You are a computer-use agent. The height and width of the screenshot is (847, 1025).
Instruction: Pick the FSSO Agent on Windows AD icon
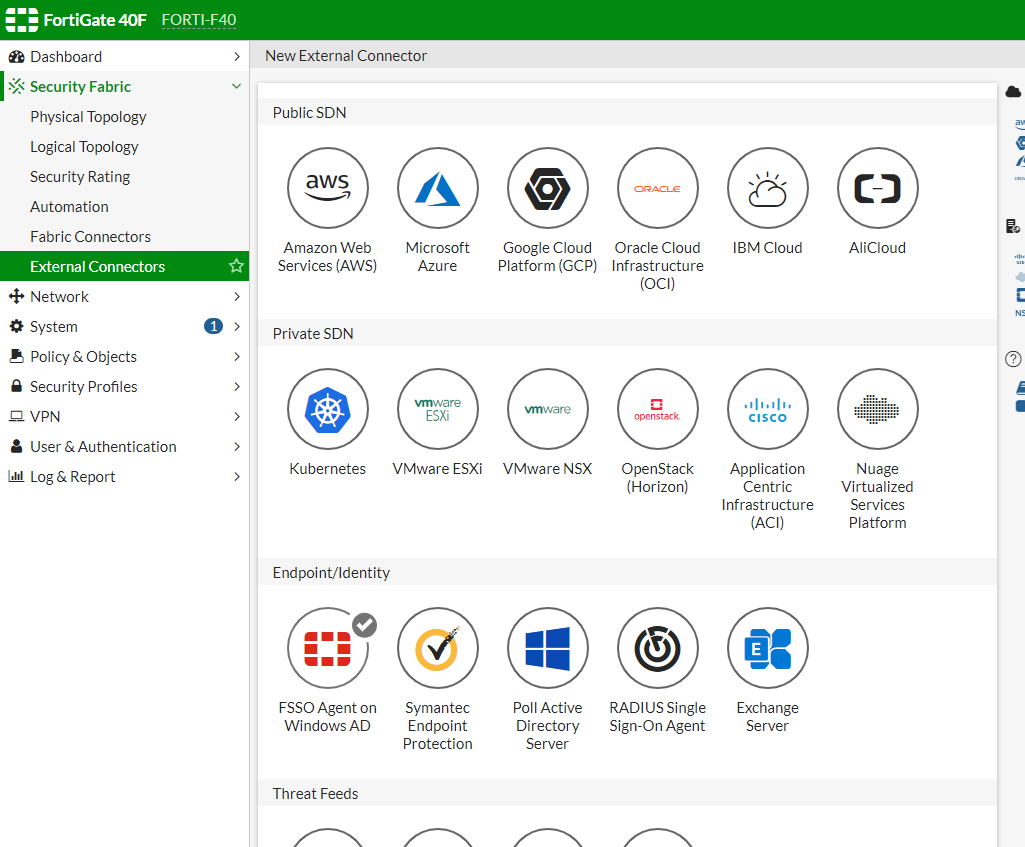(x=328, y=648)
